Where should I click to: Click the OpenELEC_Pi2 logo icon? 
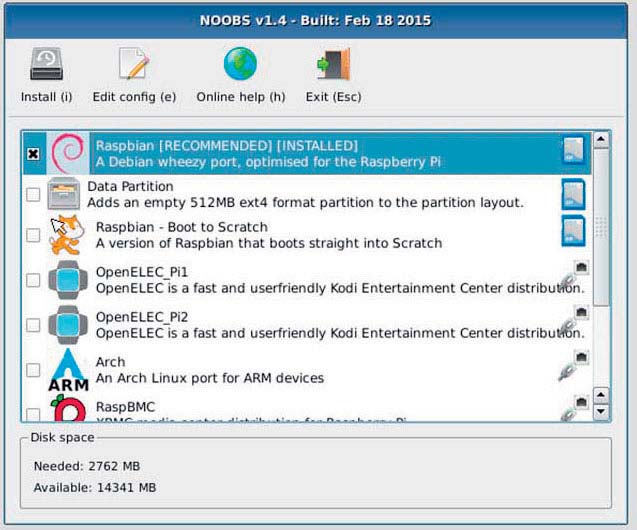click(68, 325)
